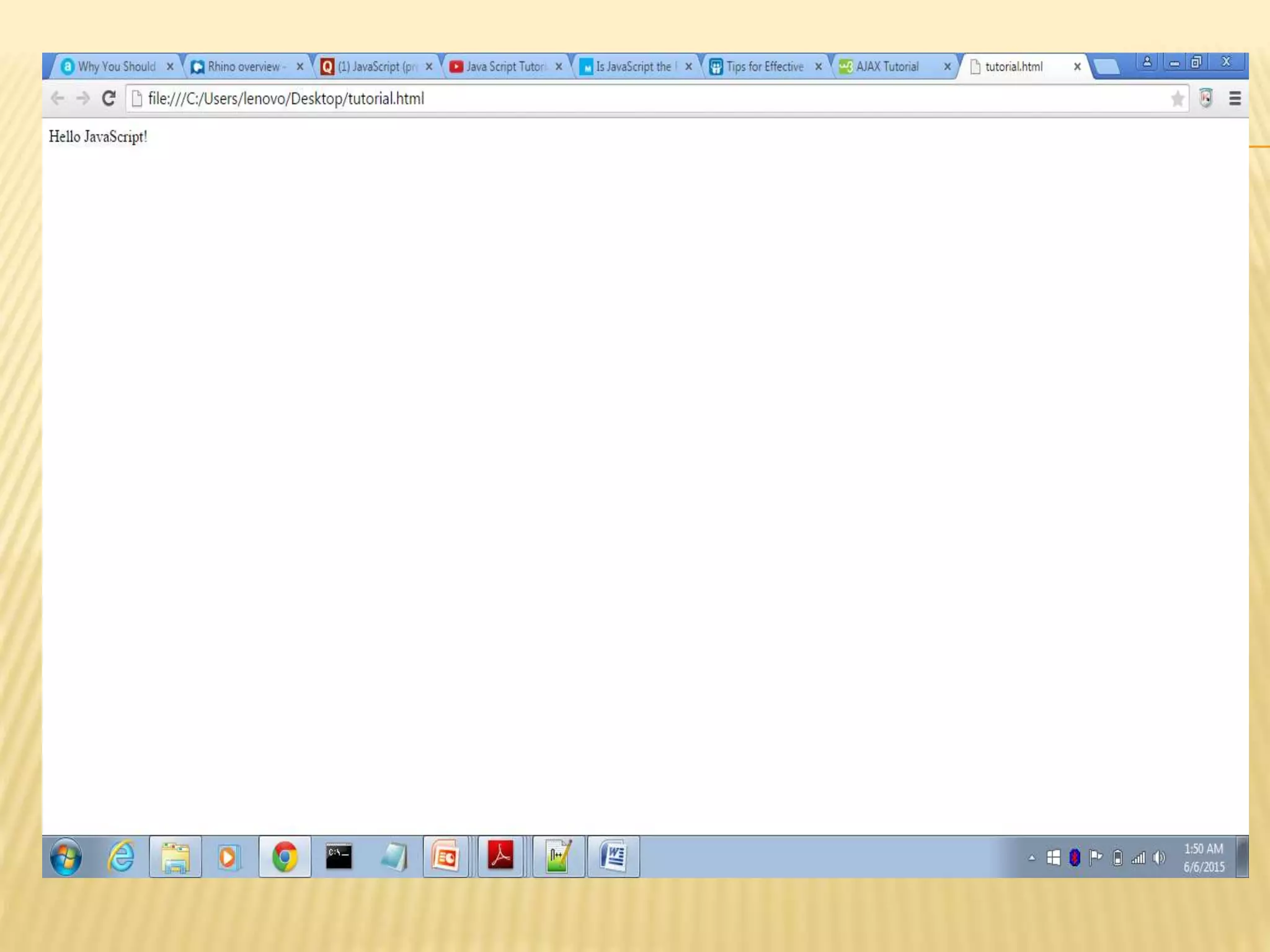
Task: Open the volume speaker tray icon
Action: click(x=1158, y=858)
